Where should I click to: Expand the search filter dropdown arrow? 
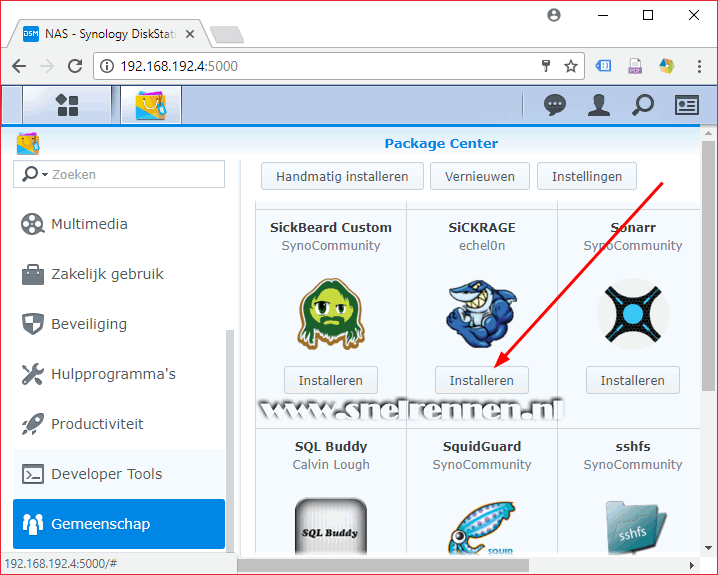[44, 174]
